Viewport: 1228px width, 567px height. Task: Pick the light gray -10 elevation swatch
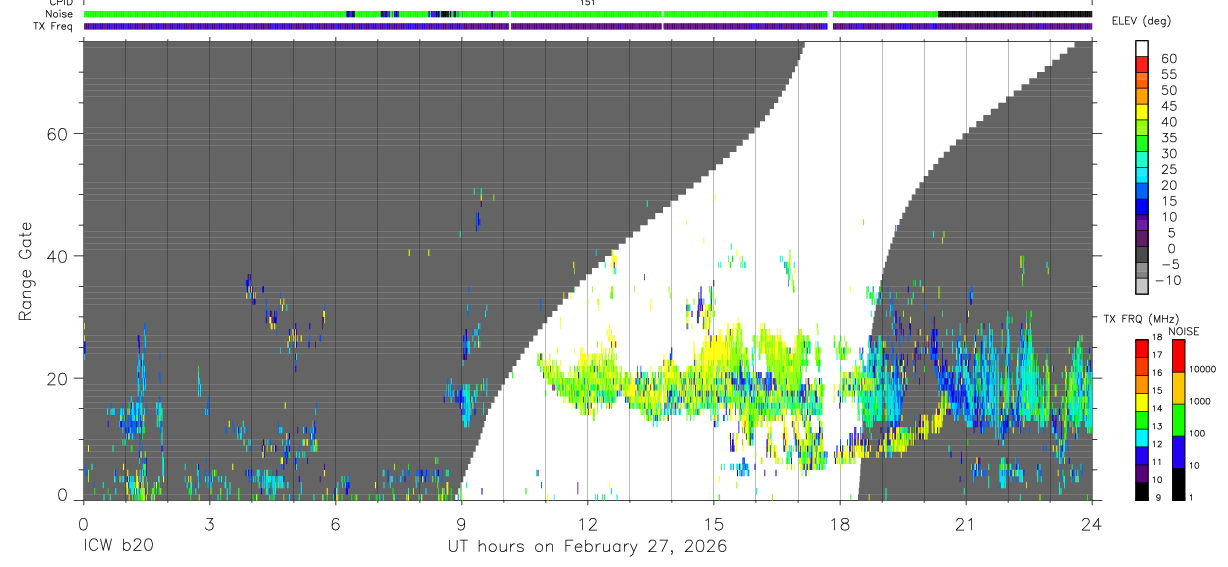pos(1142,287)
